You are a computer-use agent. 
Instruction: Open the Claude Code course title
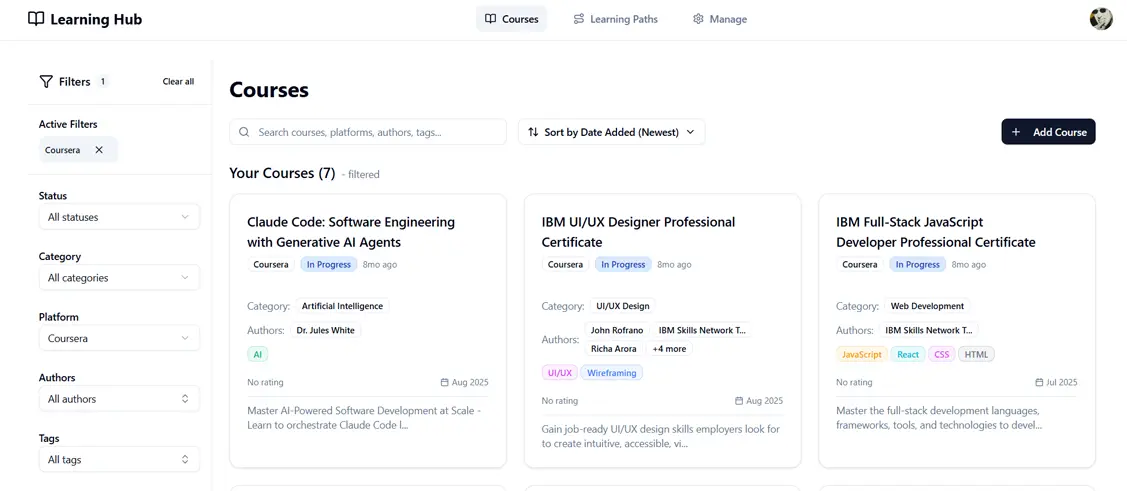(x=351, y=232)
